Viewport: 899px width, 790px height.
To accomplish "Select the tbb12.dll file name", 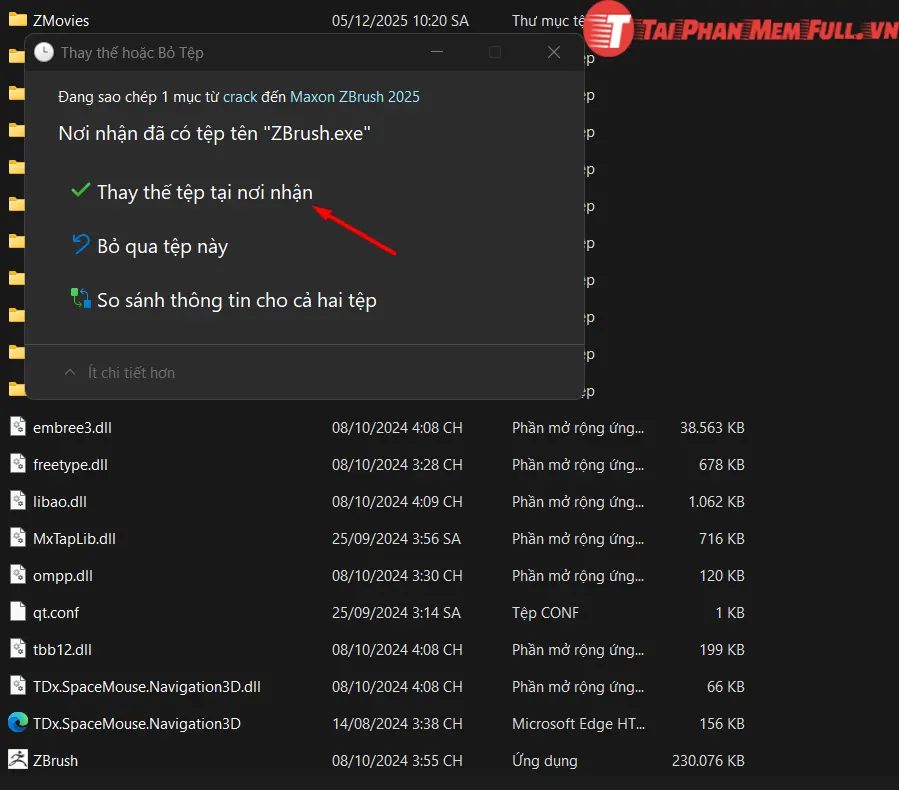I will coord(62,649).
